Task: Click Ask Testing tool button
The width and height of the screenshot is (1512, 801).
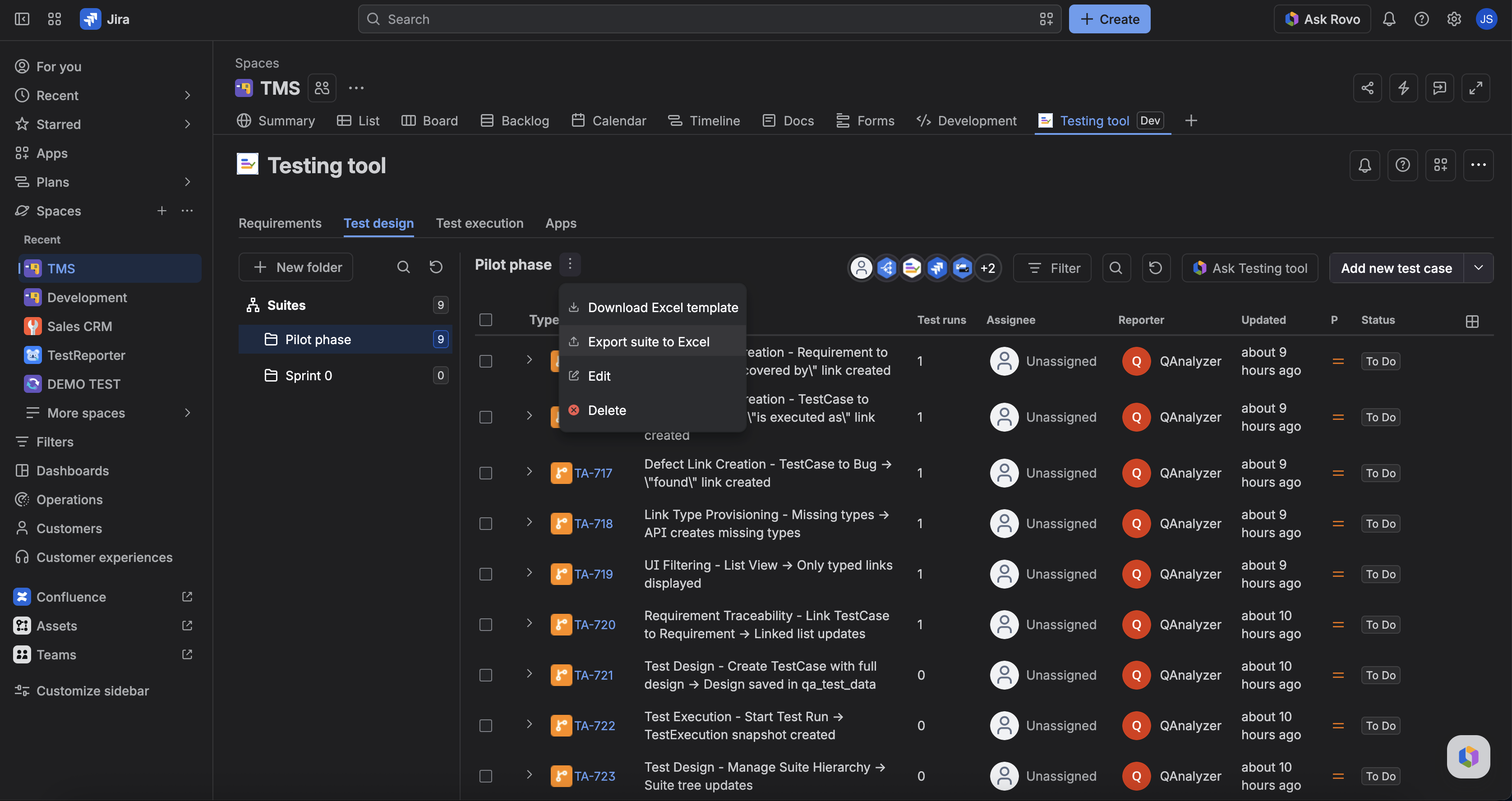Action: coord(1249,268)
